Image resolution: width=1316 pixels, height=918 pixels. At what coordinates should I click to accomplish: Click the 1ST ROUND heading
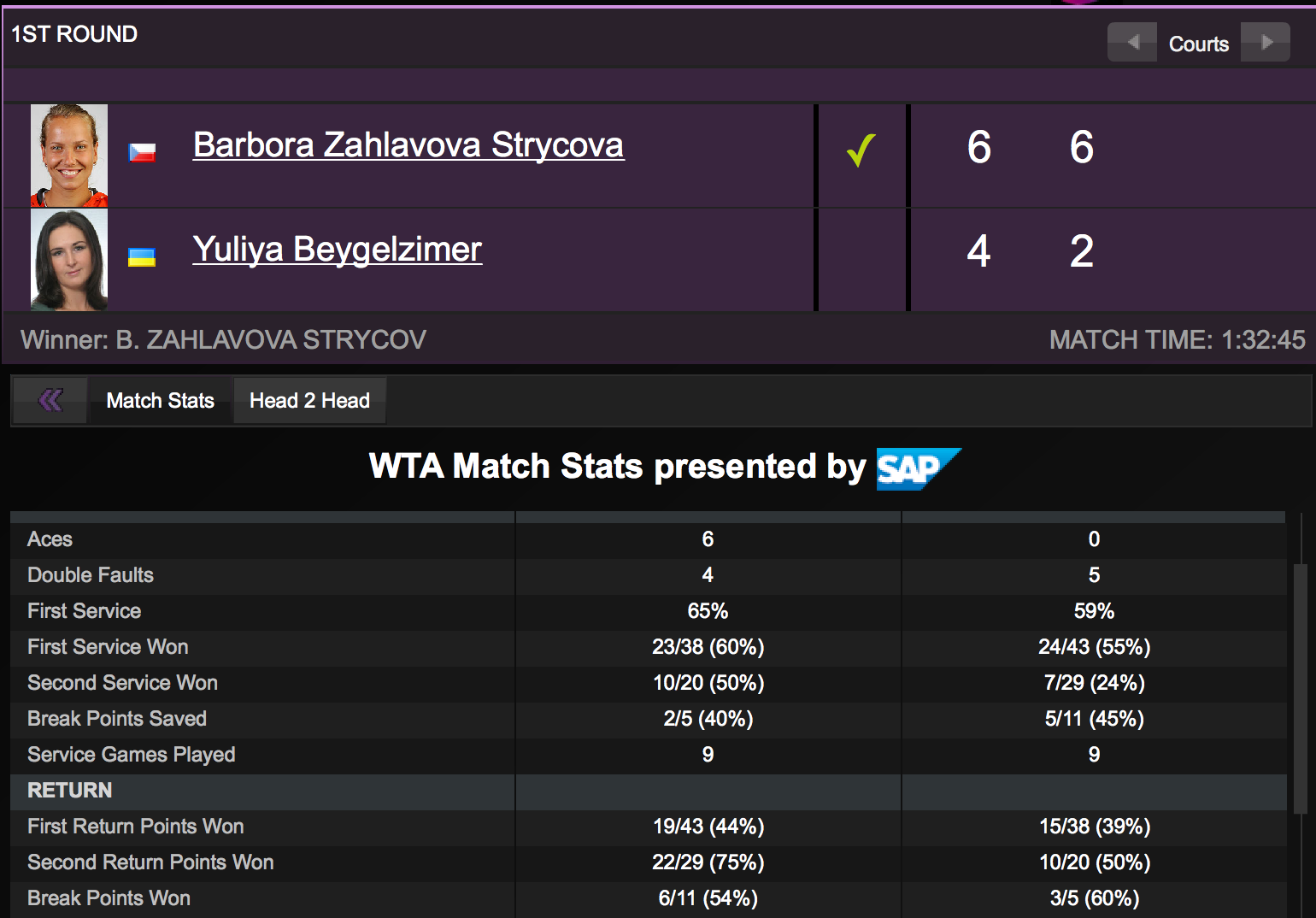click(x=74, y=34)
